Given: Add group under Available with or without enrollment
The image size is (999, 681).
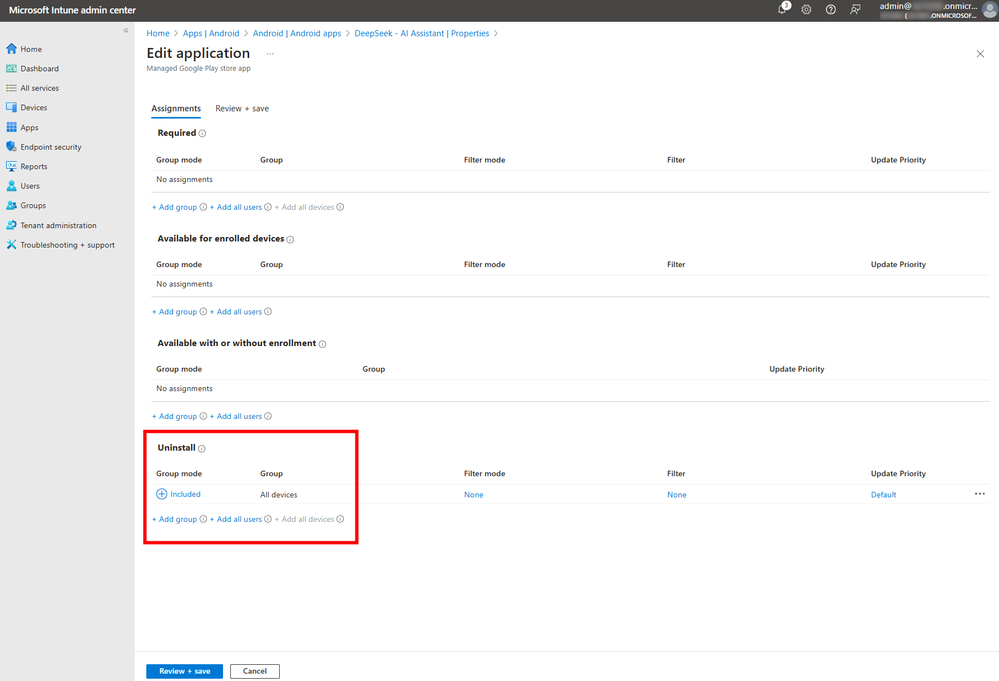Looking at the screenshot, I should pos(175,416).
